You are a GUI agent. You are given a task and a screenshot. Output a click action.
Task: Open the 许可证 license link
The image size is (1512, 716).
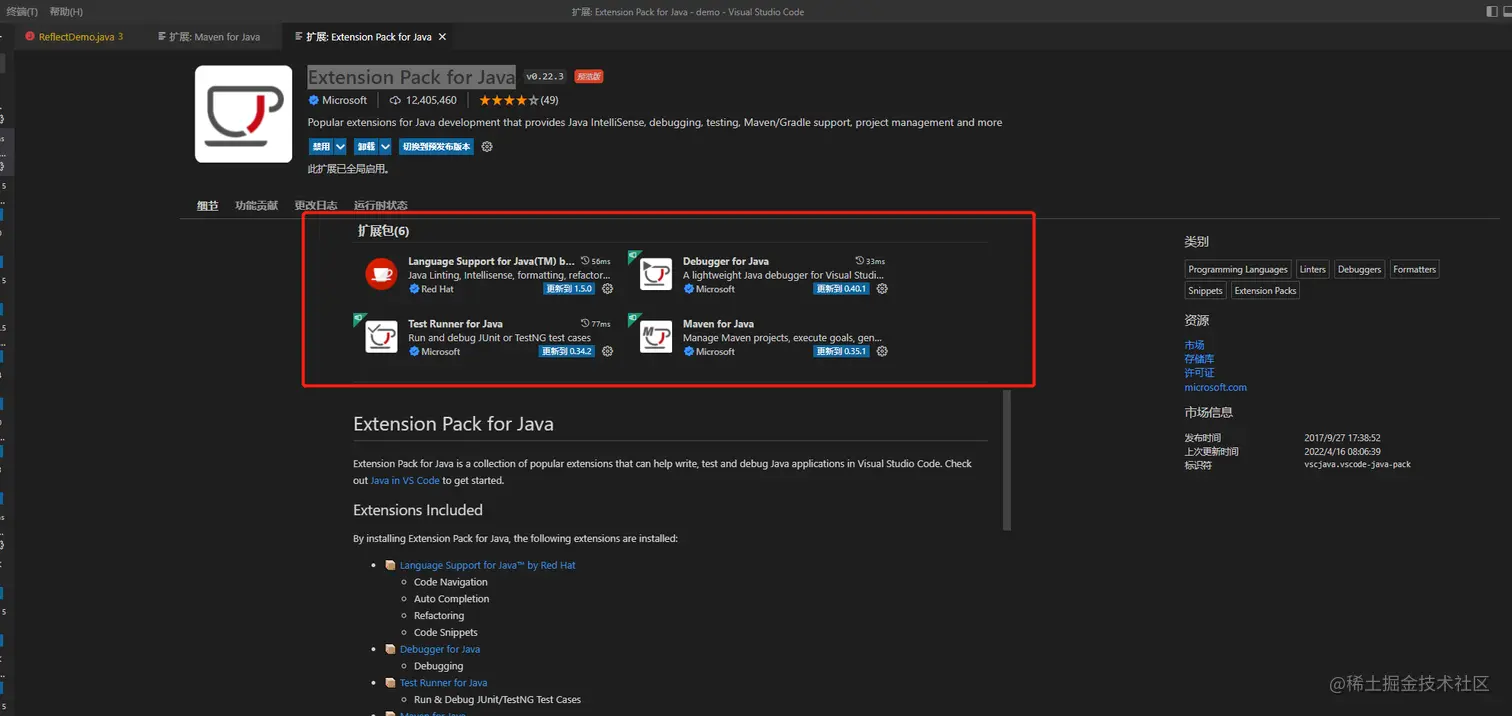[x=1199, y=373]
